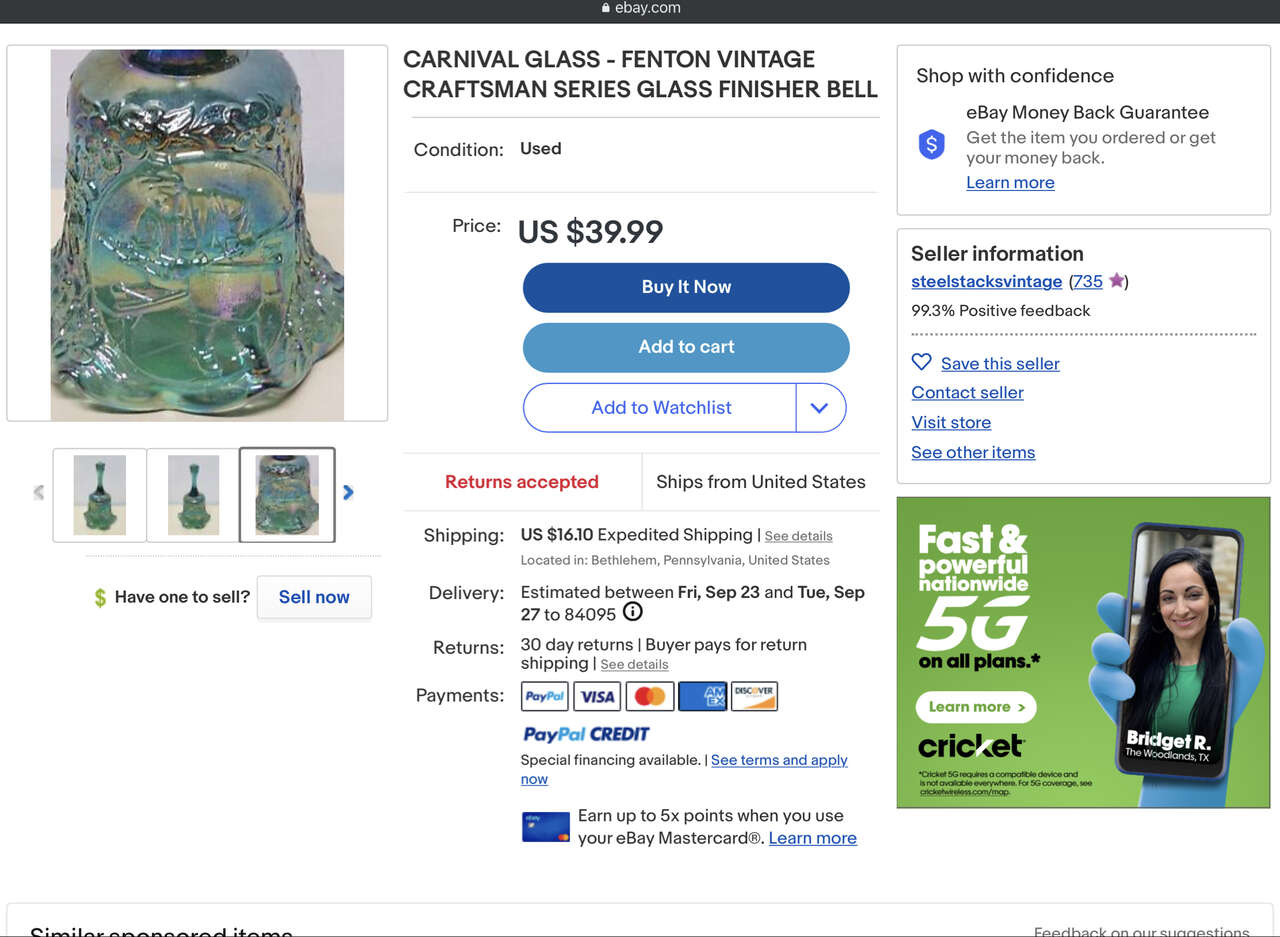The height and width of the screenshot is (937, 1280).
Task: Click the Money Back Guarantee shield icon
Action: [x=931, y=145]
